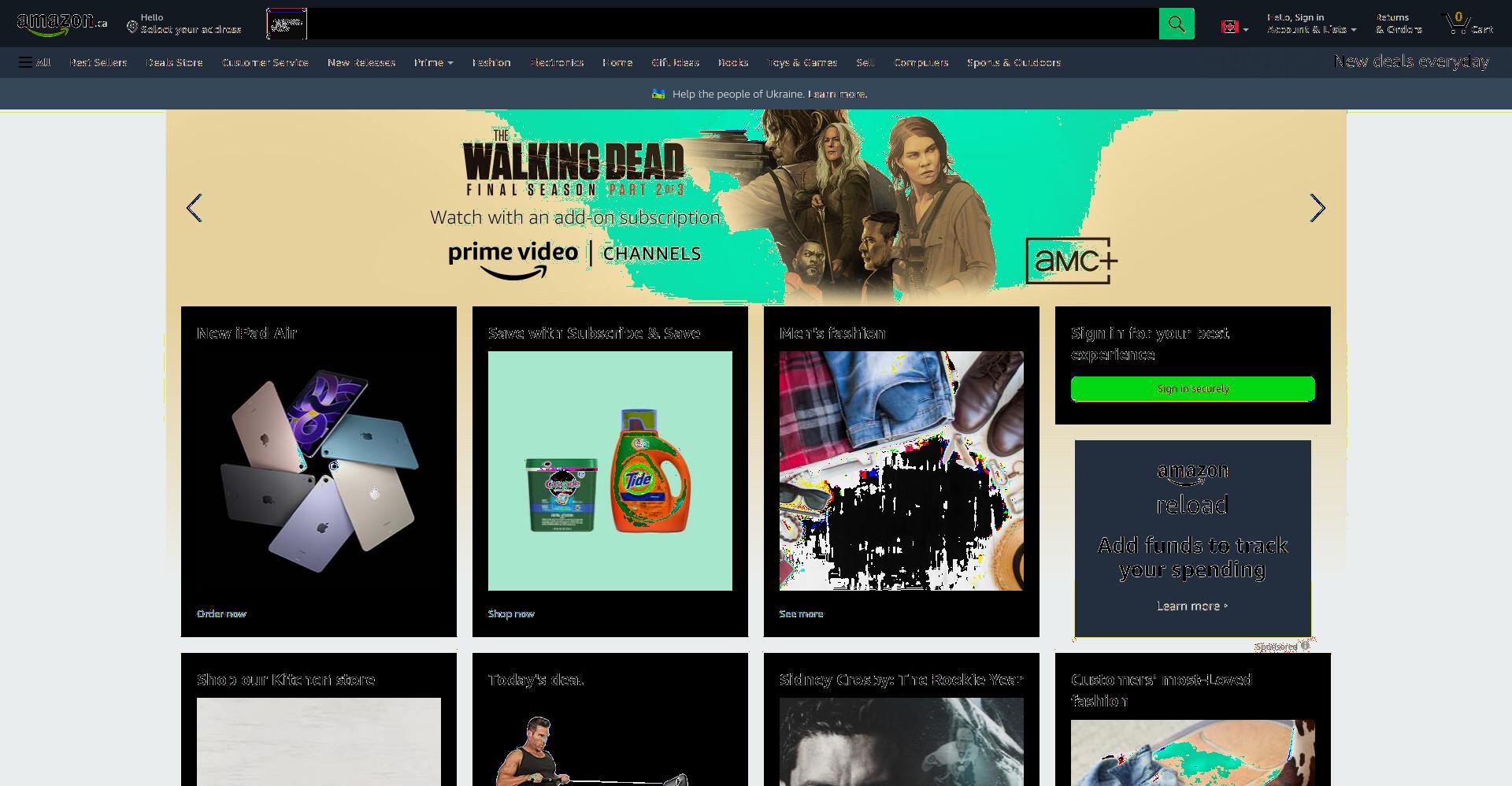Open Customer Service in nav bar

click(x=265, y=62)
